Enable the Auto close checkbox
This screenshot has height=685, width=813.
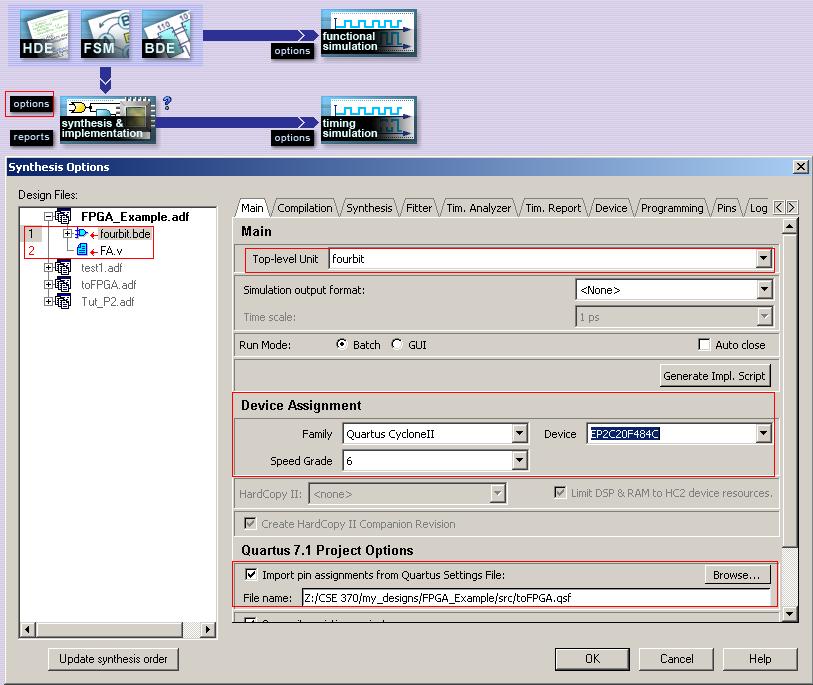[704, 345]
